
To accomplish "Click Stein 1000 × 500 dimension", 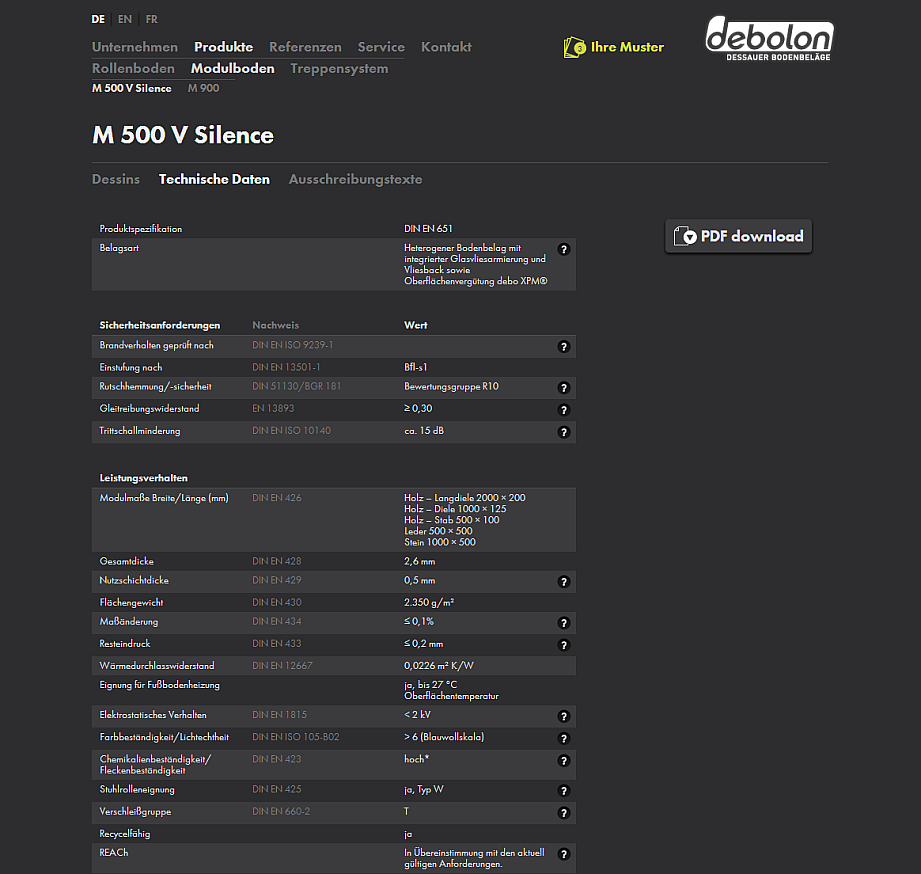I will 440,542.
